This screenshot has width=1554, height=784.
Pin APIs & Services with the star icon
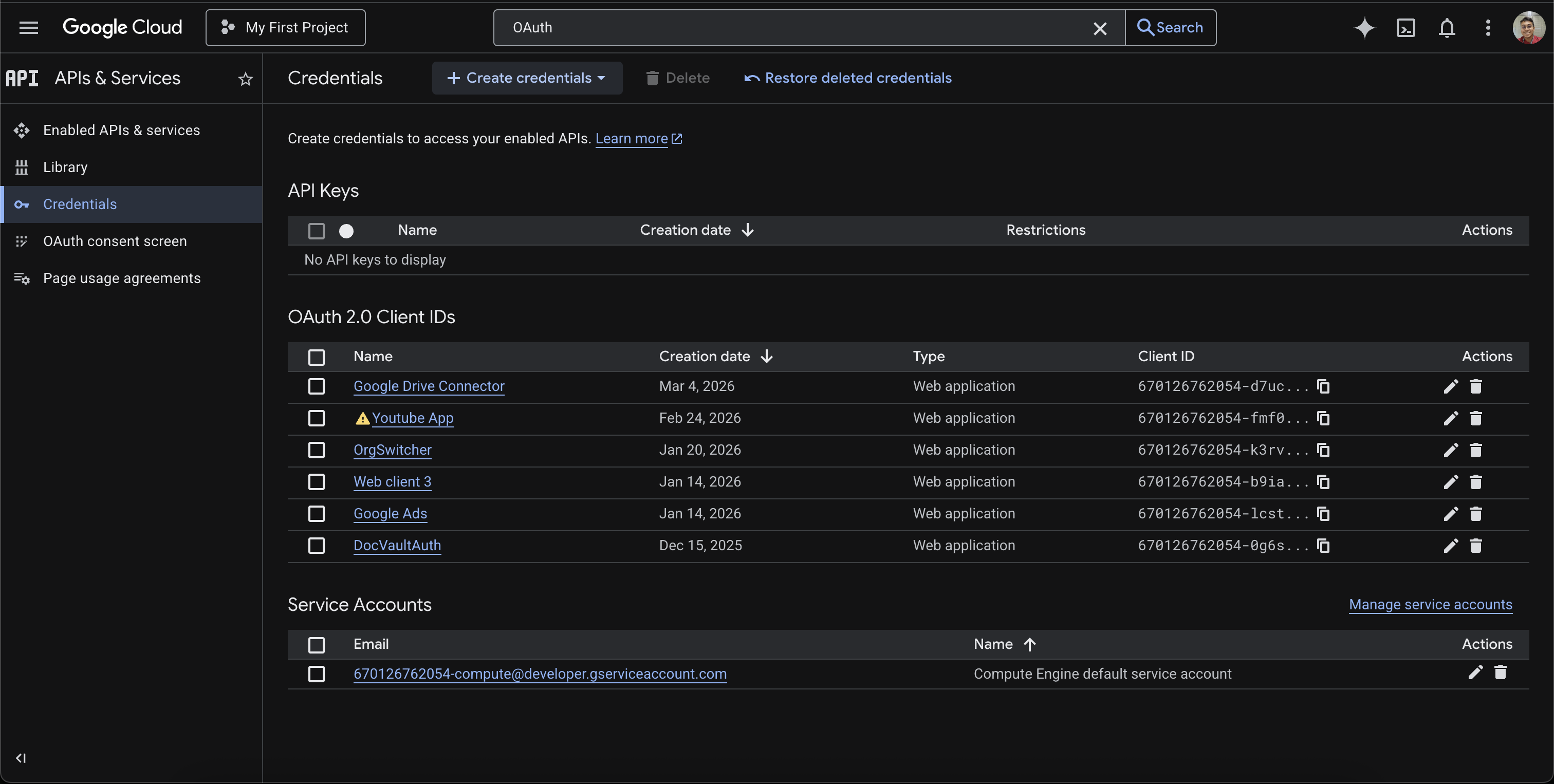point(245,79)
